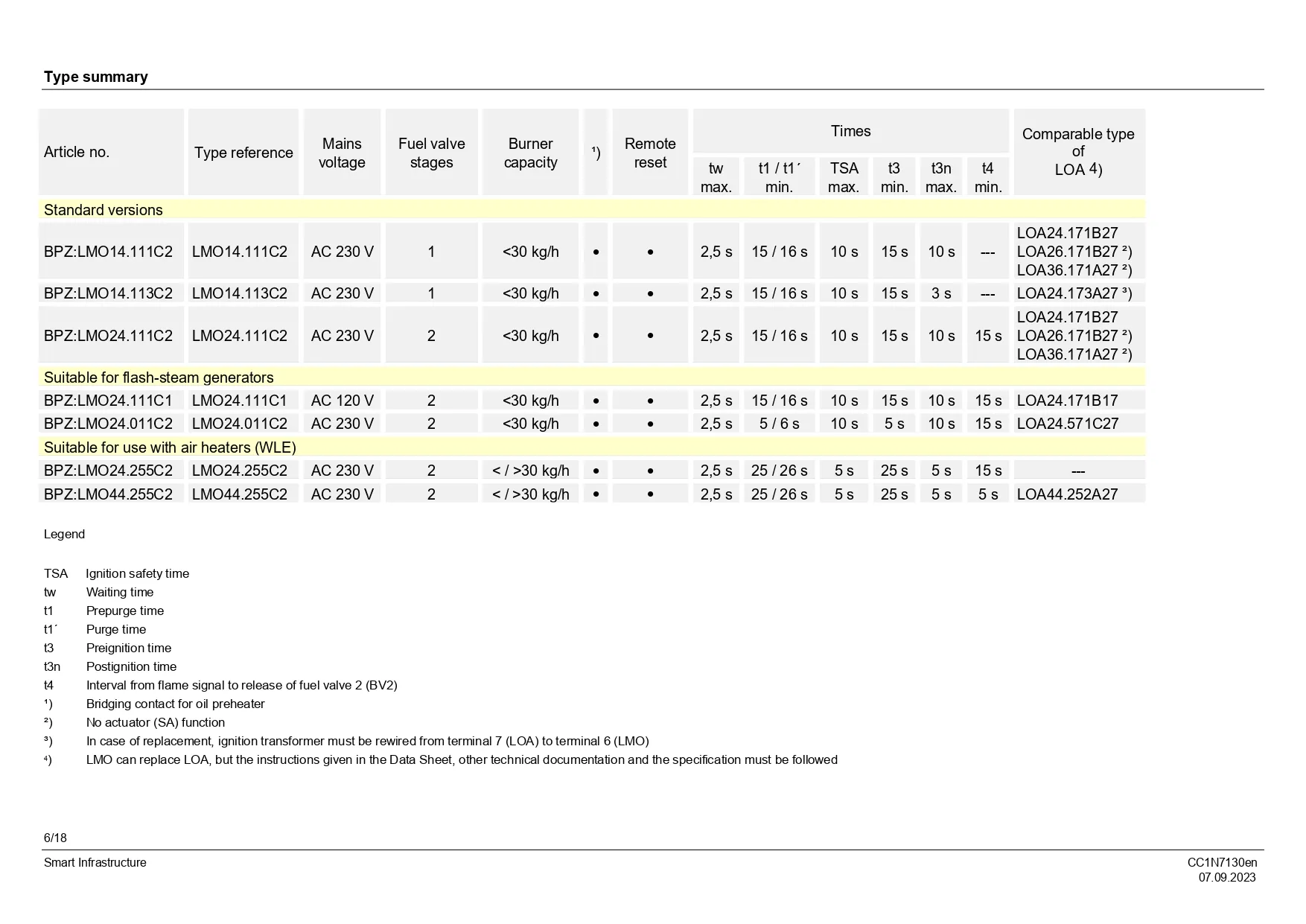Select the CC1N7130en document code in footer
1306x924 pixels.
tap(1221, 862)
